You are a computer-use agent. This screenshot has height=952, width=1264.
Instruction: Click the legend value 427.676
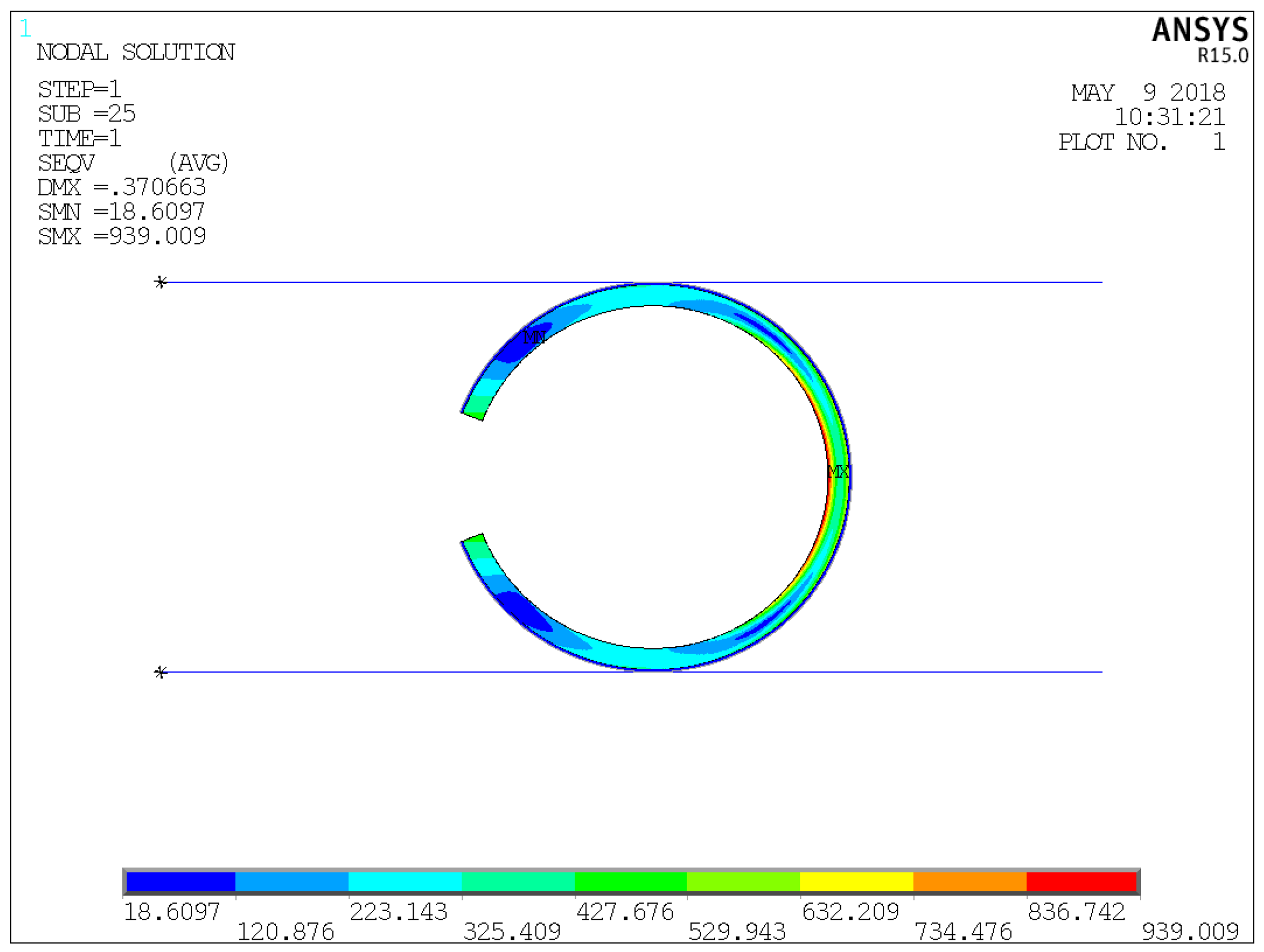click(x=625, y=912)
